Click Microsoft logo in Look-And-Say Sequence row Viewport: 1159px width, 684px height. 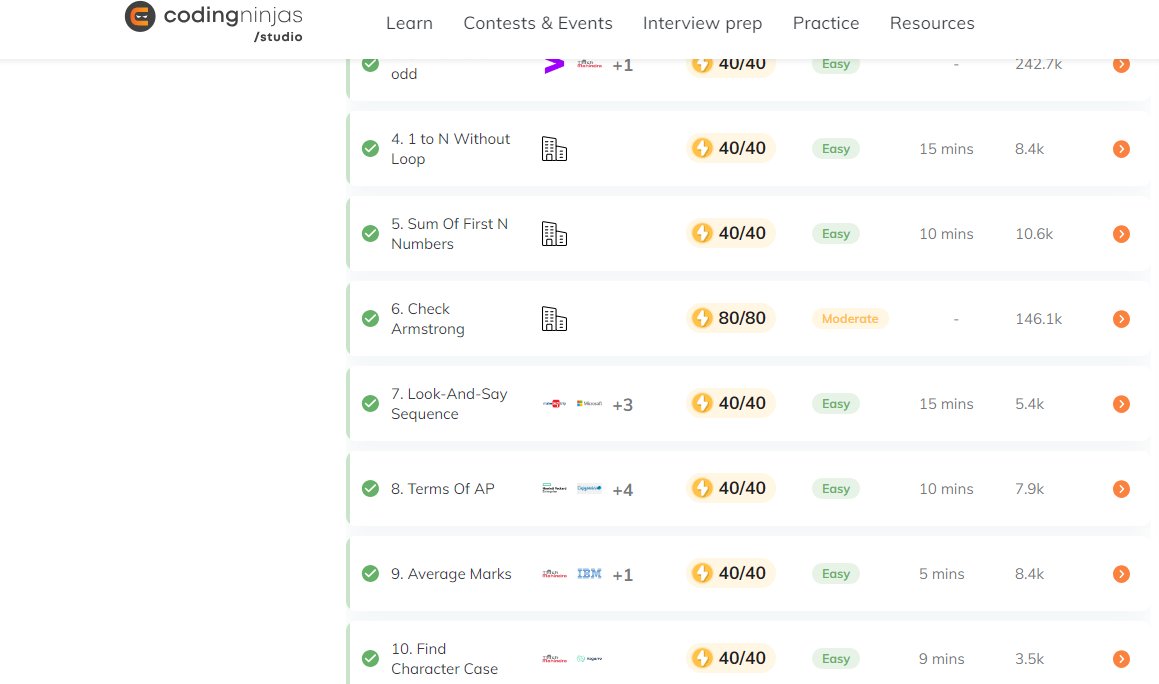(x=589, y=404)
